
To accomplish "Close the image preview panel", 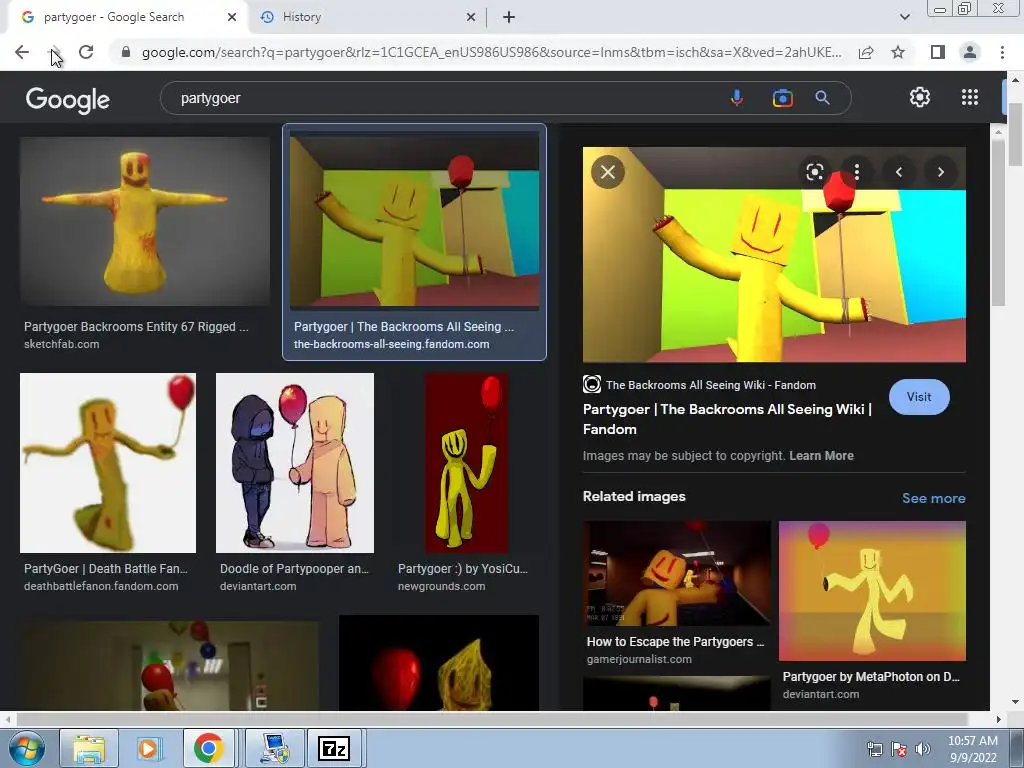I will 608,172.
